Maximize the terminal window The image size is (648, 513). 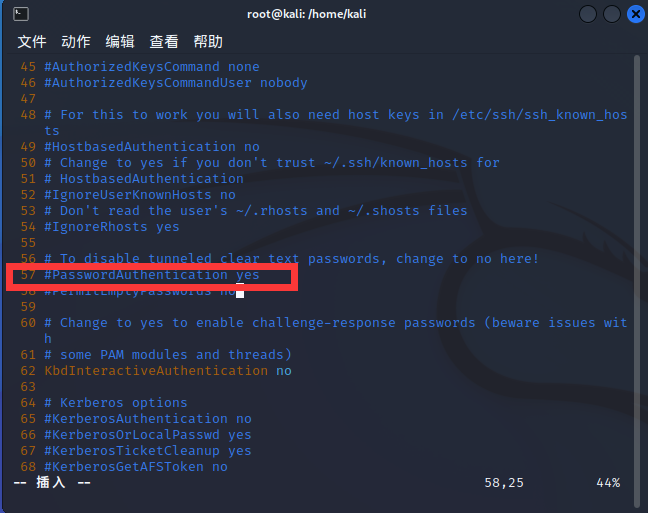click(x=612, y=14)
